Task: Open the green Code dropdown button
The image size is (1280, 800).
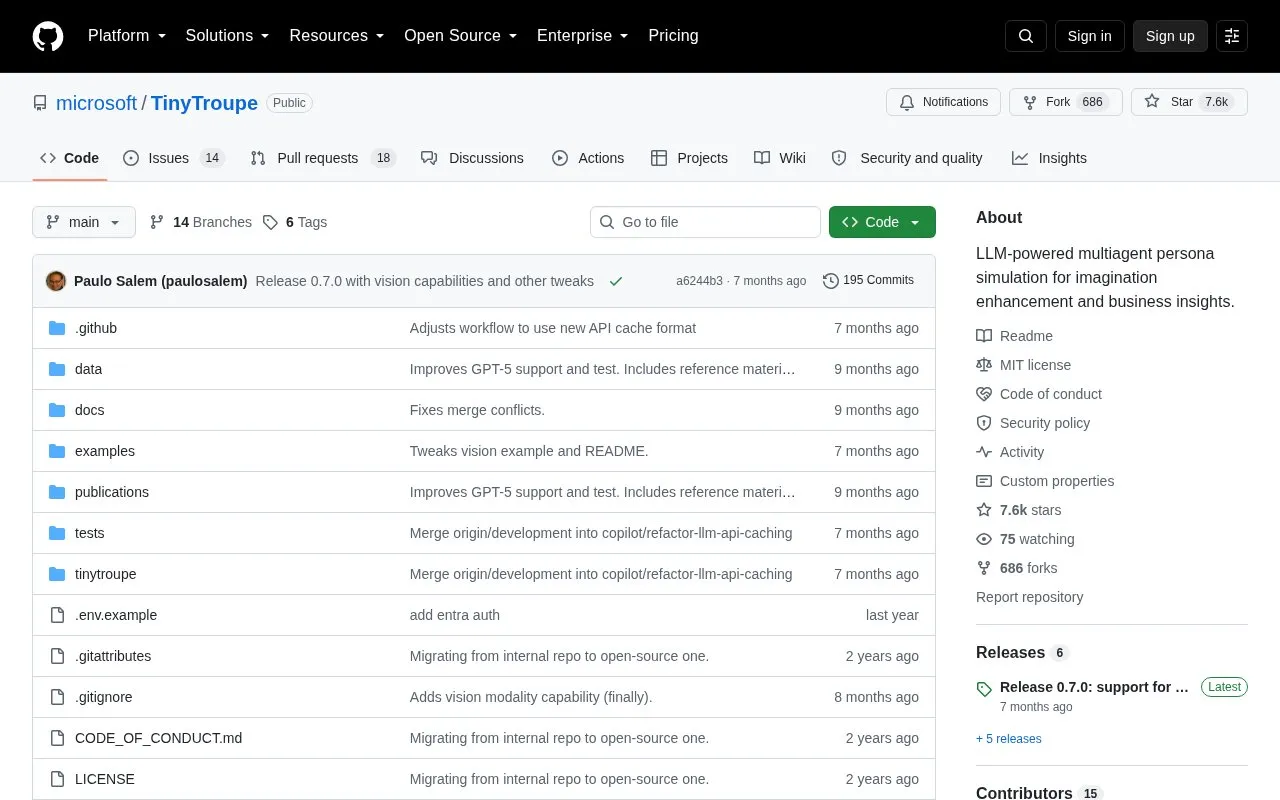Action: [x=882, y=222]
